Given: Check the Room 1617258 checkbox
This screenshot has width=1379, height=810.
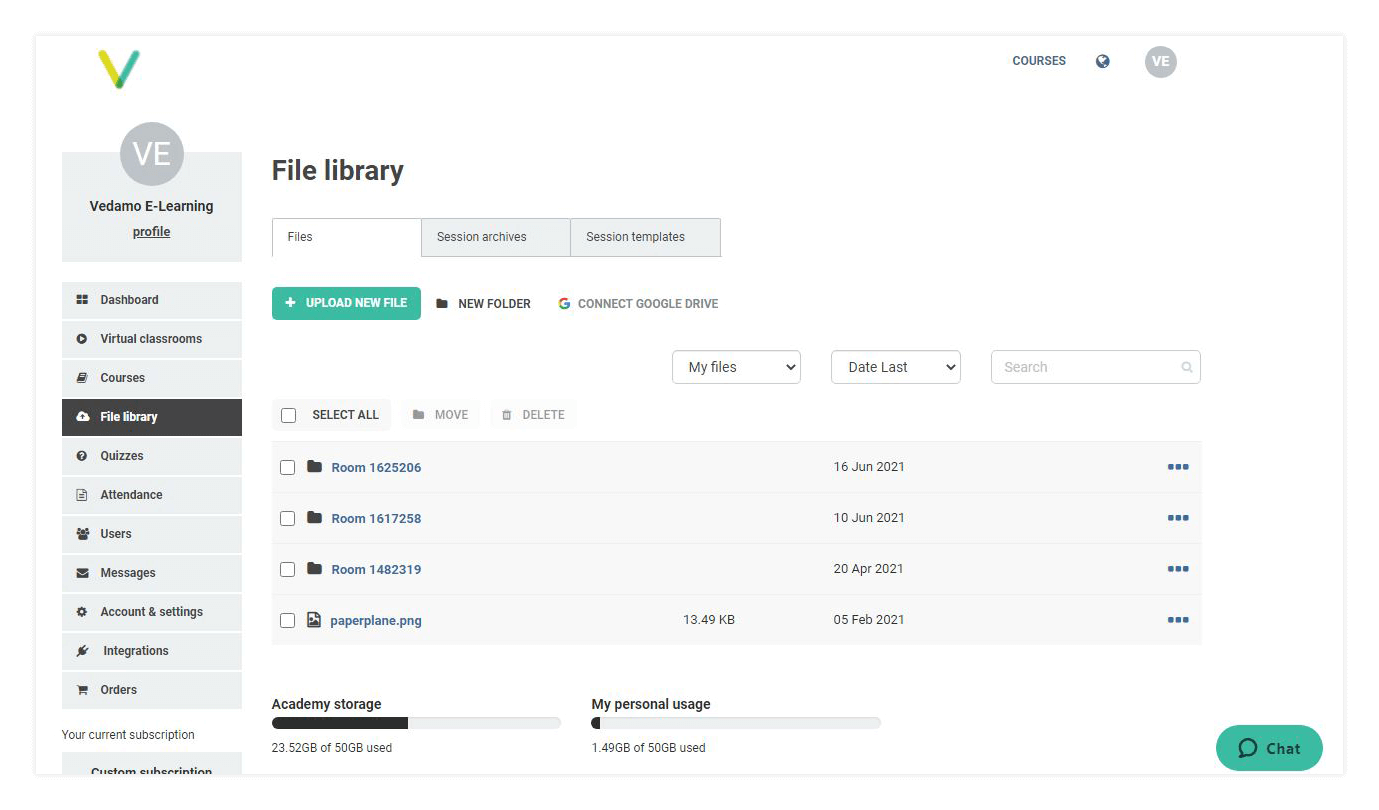Looking at the screenshot, I should pyautogui.click(x=287, y=518).
